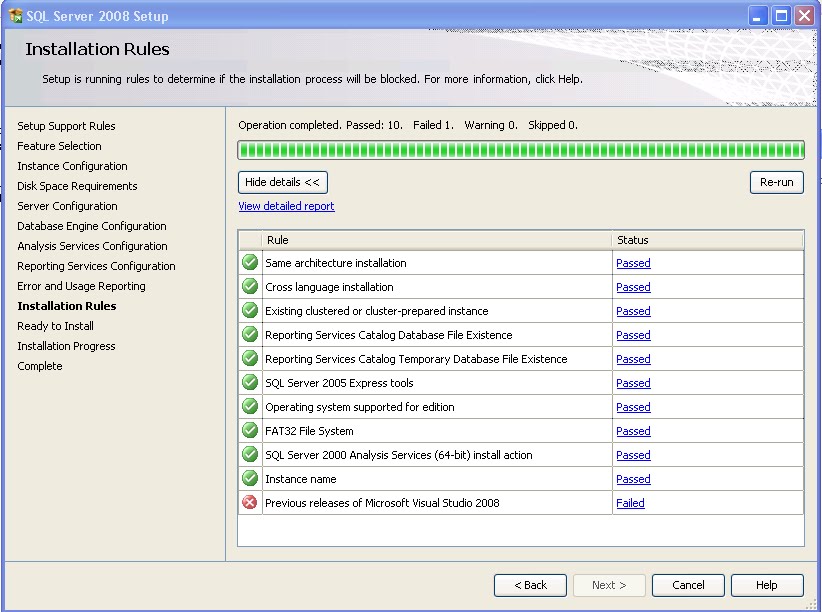Open Passed status for Instance name rule

click(633, 479)
